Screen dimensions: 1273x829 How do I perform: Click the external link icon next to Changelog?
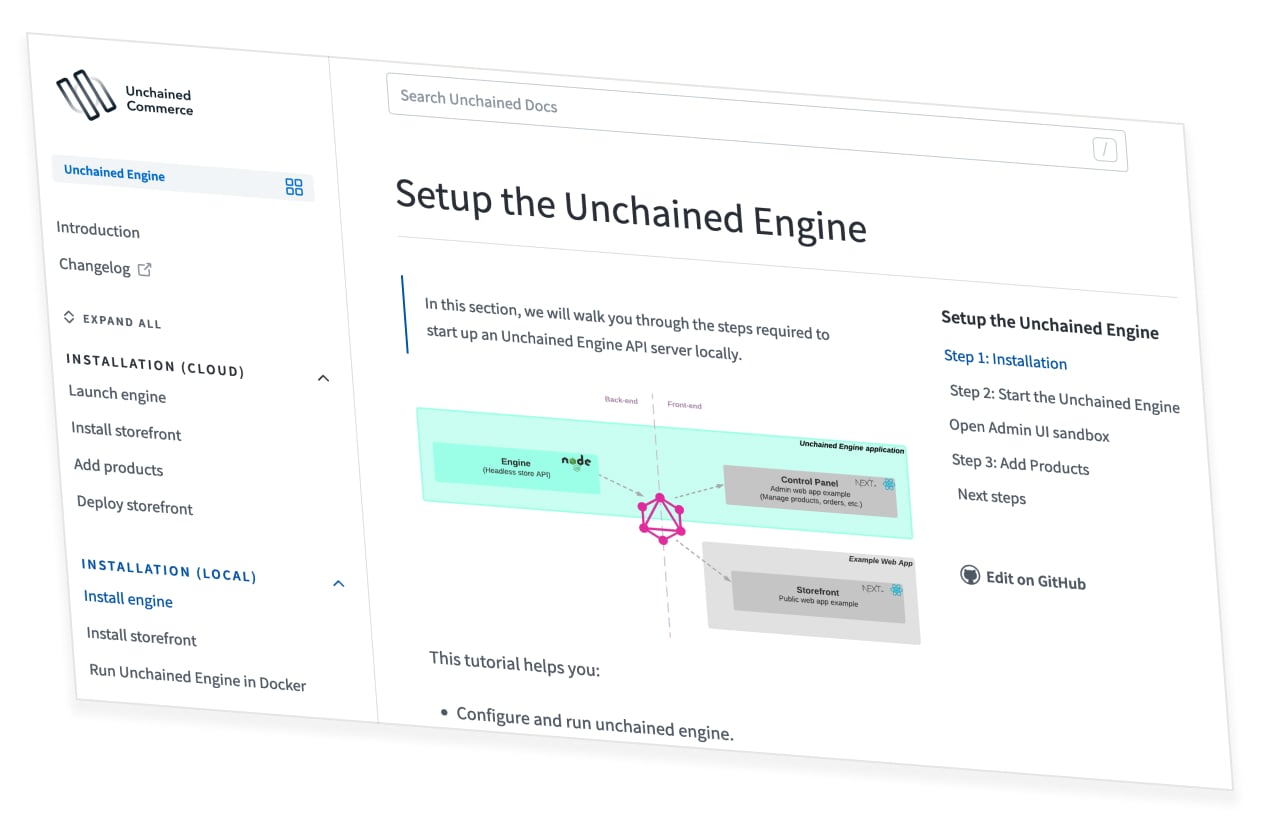point(143,268)
